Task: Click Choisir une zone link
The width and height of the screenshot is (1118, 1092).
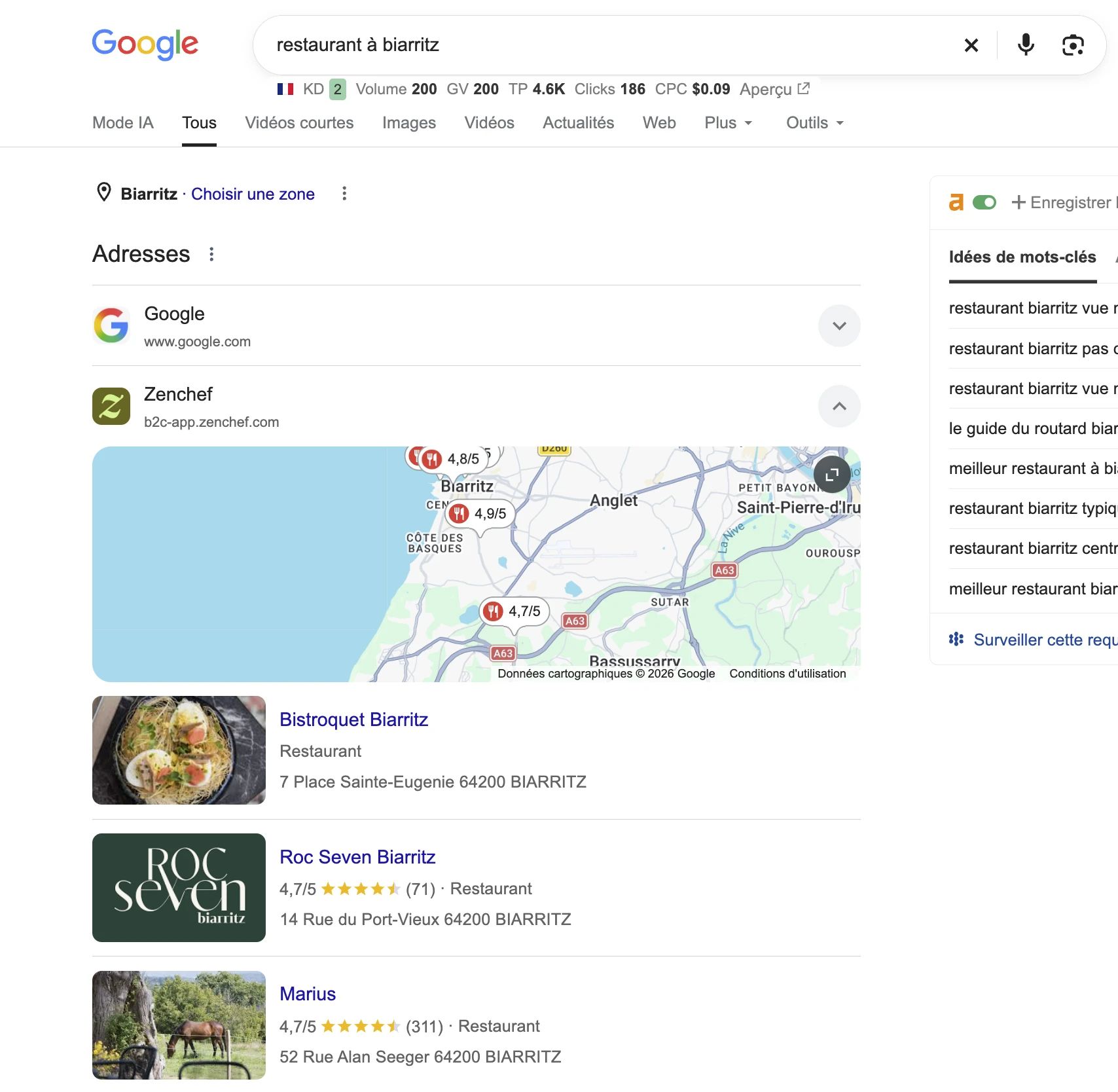Action: click(253, 194)
